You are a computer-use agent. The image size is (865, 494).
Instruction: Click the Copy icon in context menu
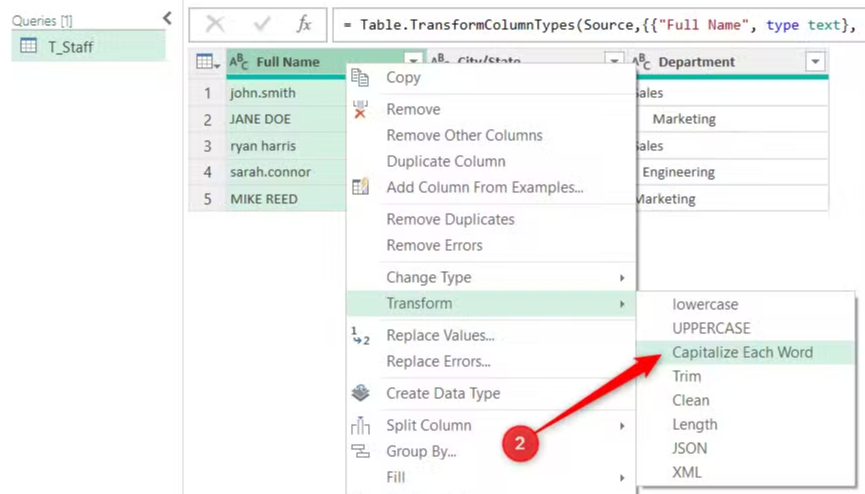(360, 78)
